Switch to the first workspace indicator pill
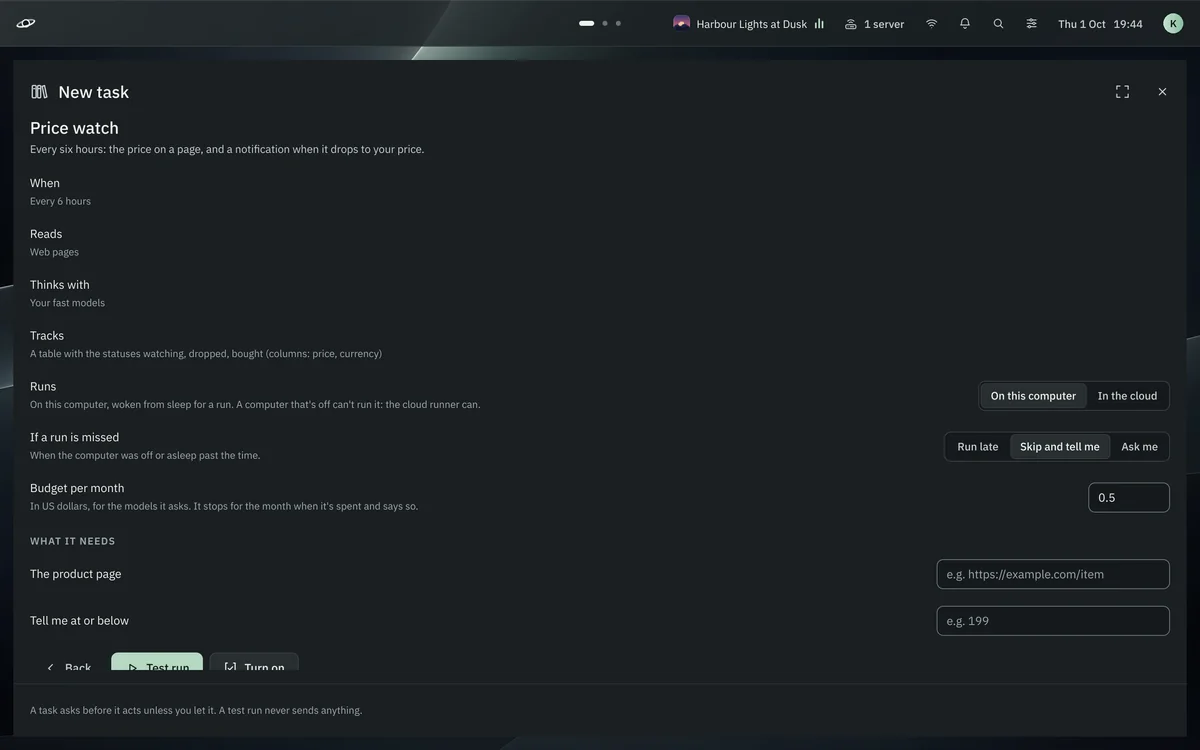The width and height of the screenshot is (1200, 750). (x=587, y=23)
